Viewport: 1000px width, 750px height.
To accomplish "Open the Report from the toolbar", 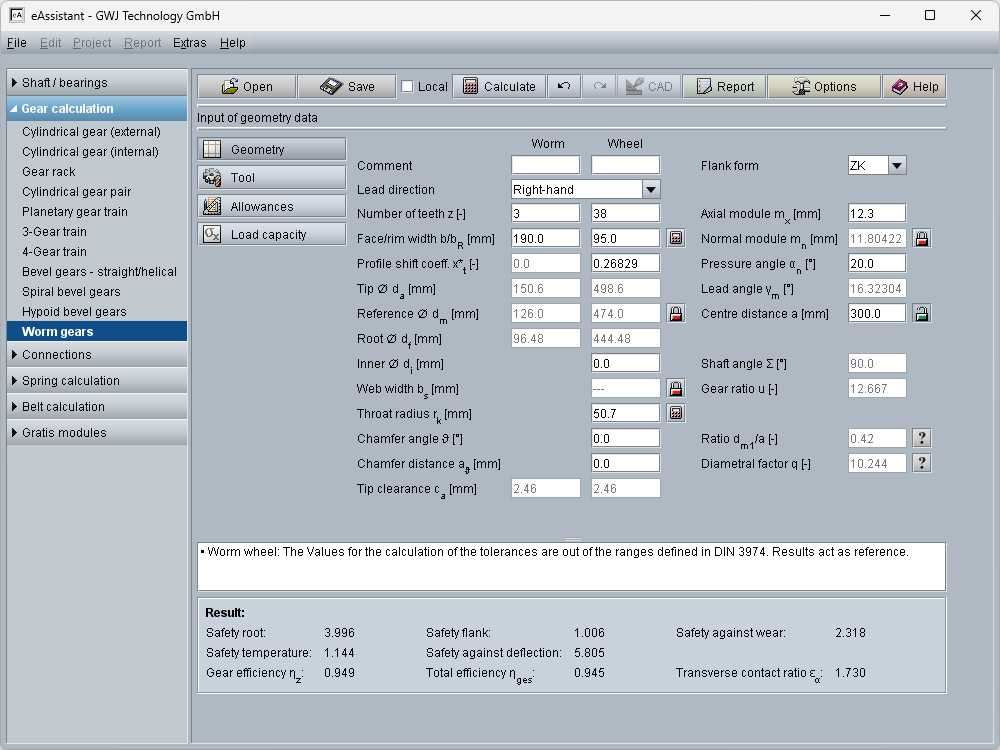I will [724, 87].
